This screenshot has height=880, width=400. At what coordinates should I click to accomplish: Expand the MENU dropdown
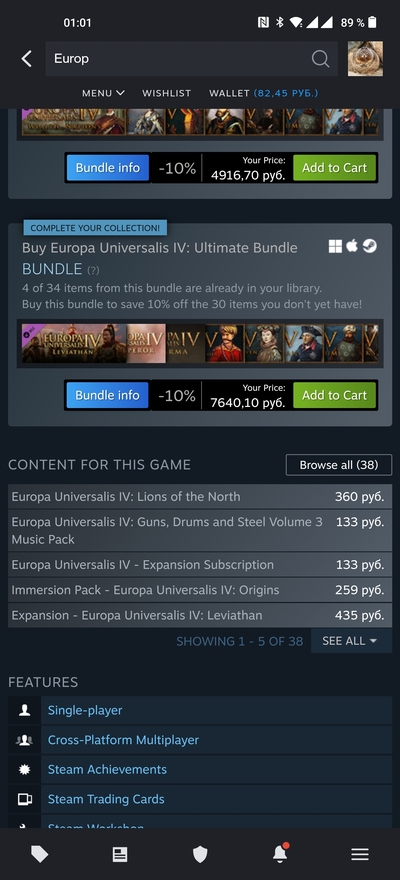(103, 93)
